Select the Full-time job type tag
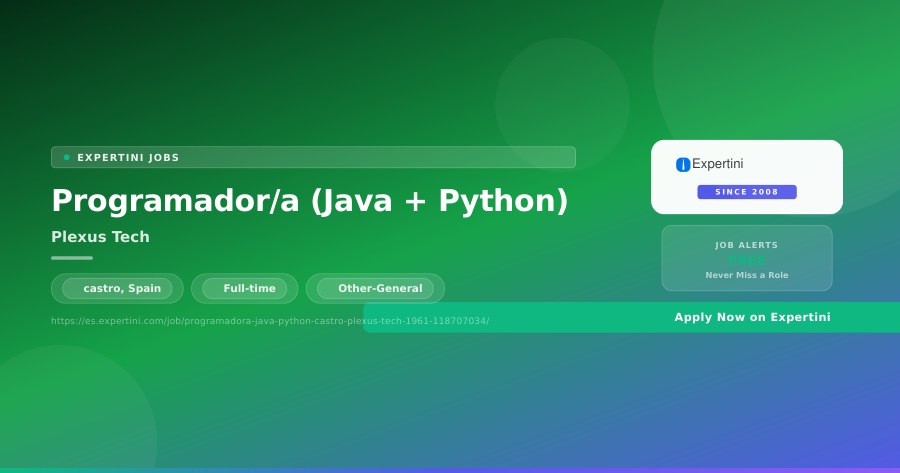Screen dimensions: 900x473 [x=245, y=288]
